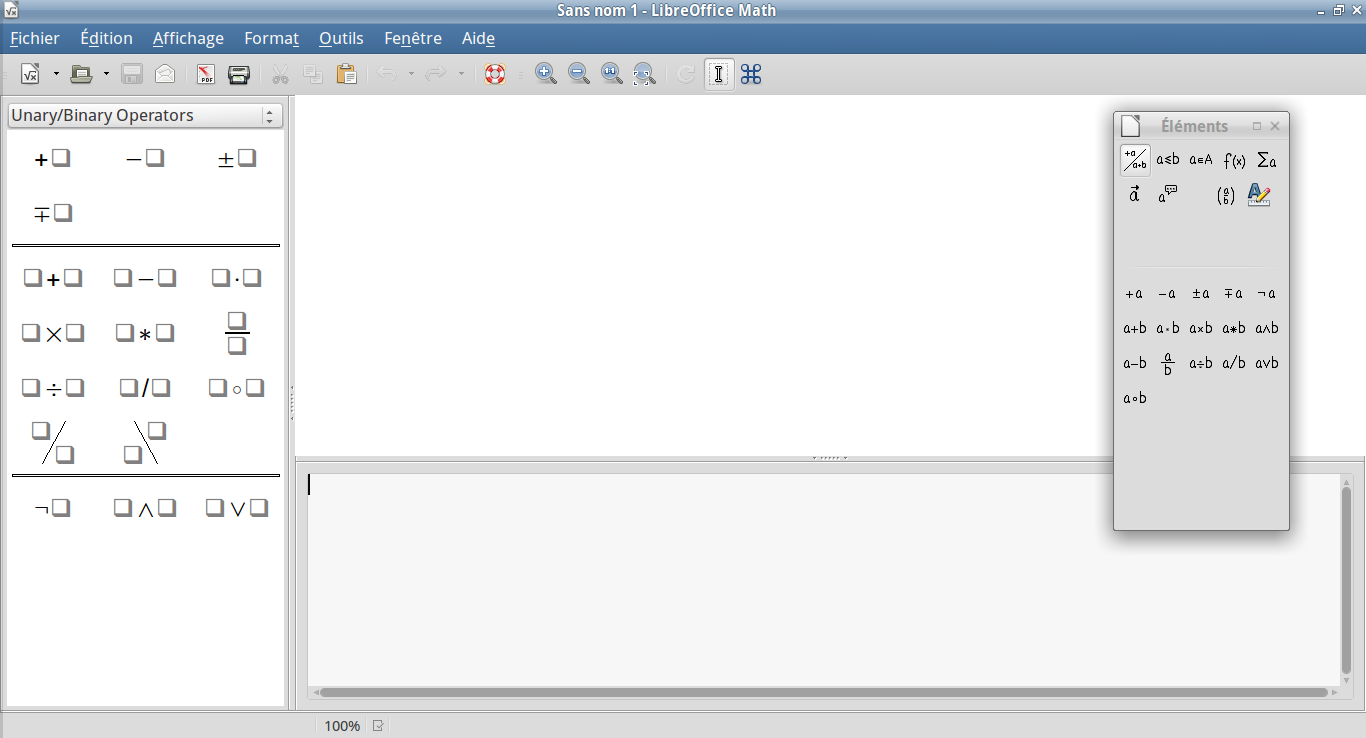The width and height of the screenshot is (1366, 738).
Task: Click the Open file folder icon
Action: [x=81, y=74]
